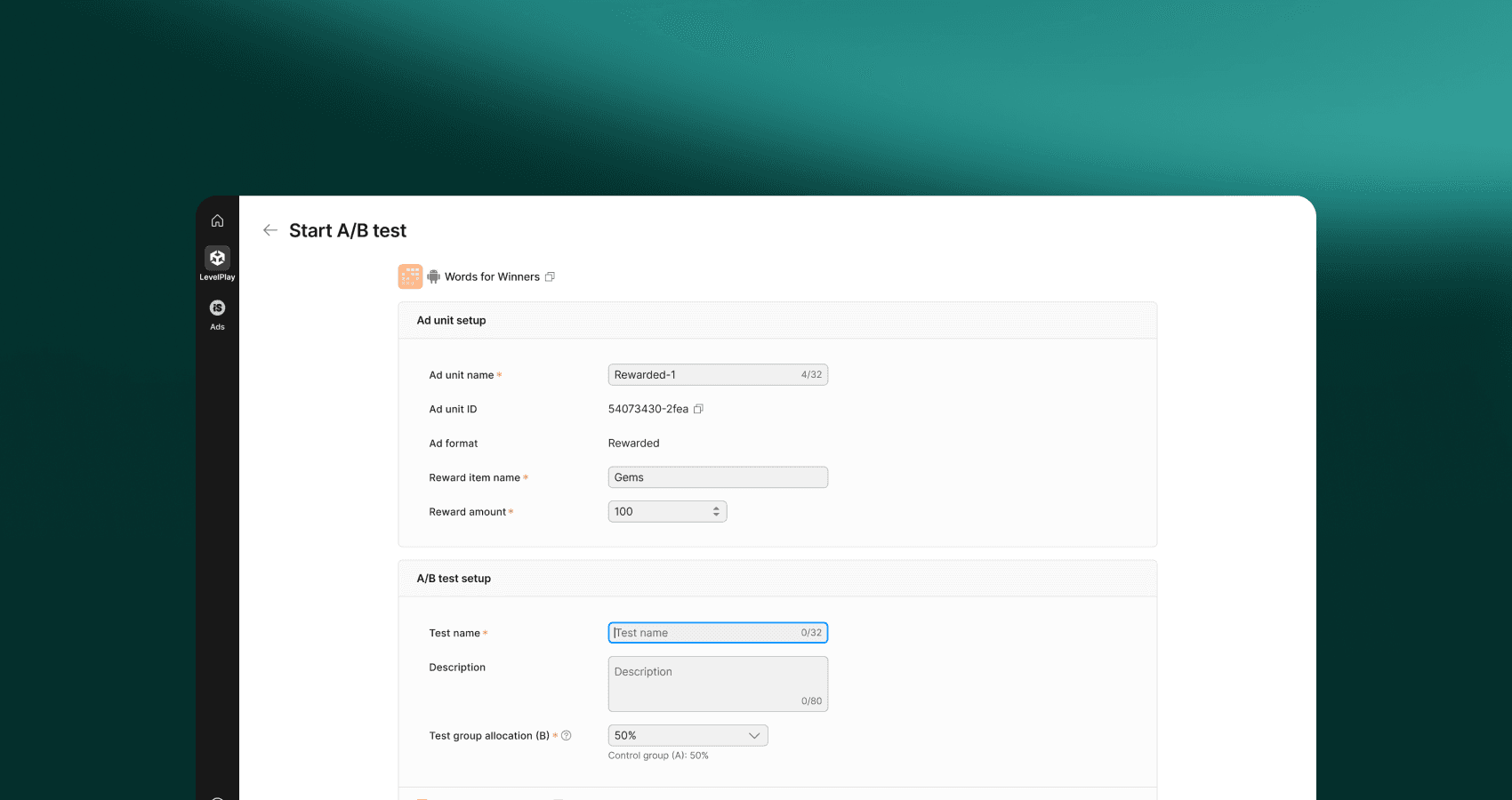Select the LevelPlay icon in the sidebar
Viewport: 1512px width, 800px height.
pyautogui.click(x=217, y=258)
